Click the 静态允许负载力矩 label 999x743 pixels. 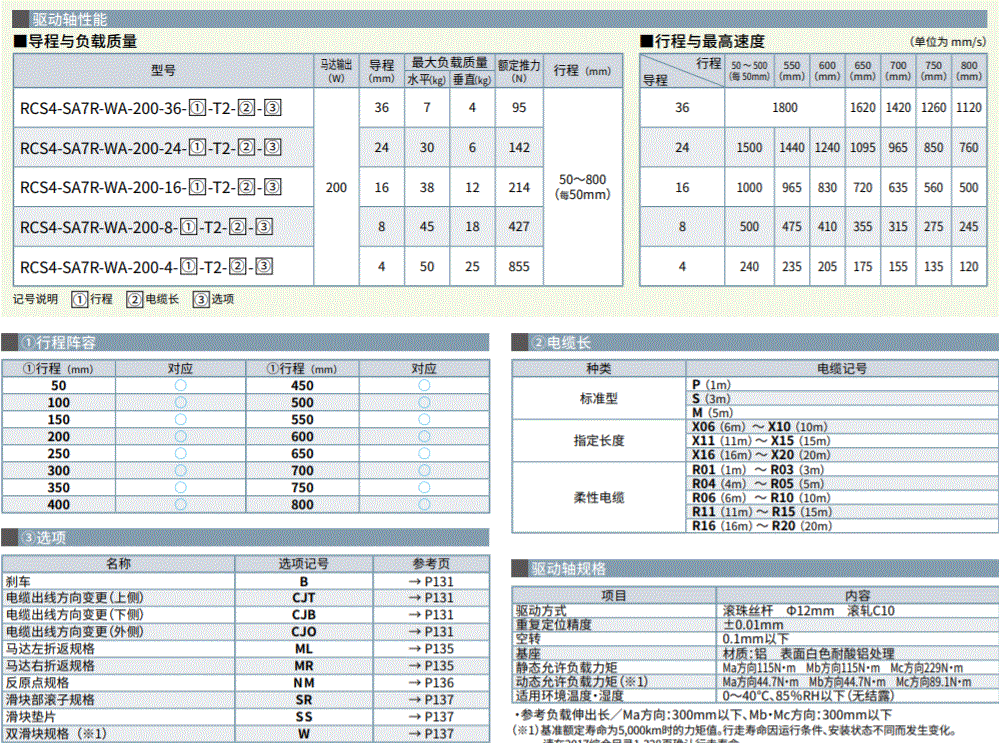tap(566, 667)
